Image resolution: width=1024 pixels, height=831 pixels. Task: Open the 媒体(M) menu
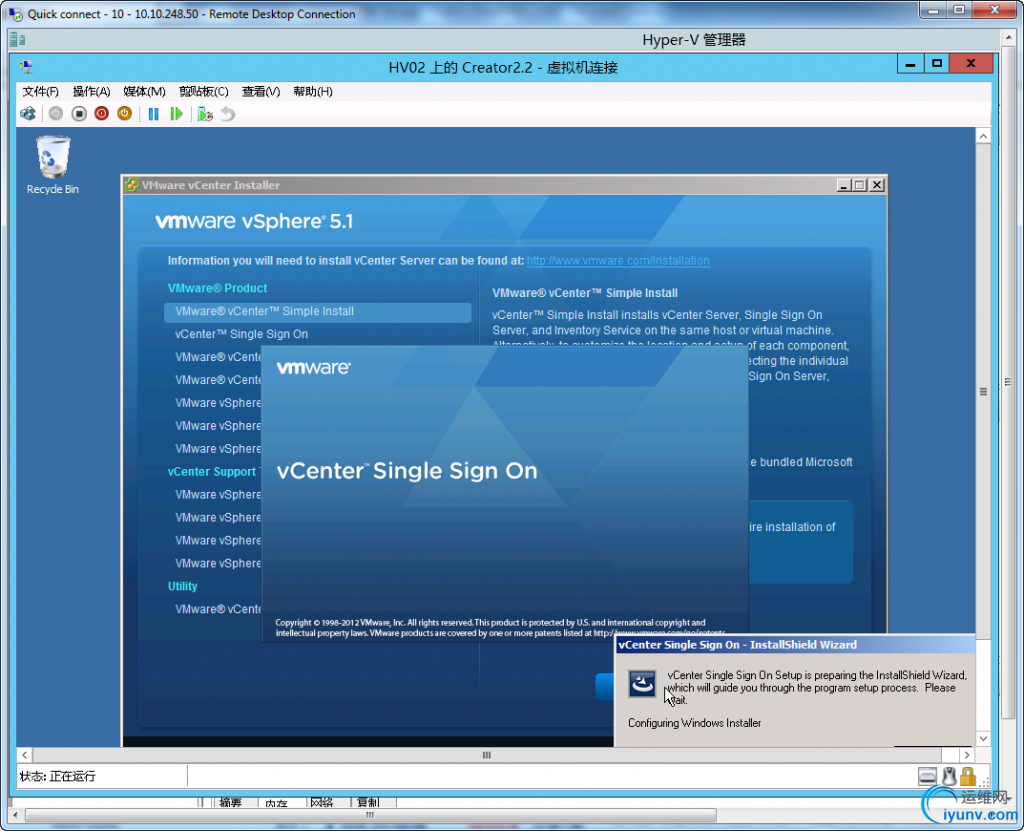pyautogui.click(x=144, y=91)
